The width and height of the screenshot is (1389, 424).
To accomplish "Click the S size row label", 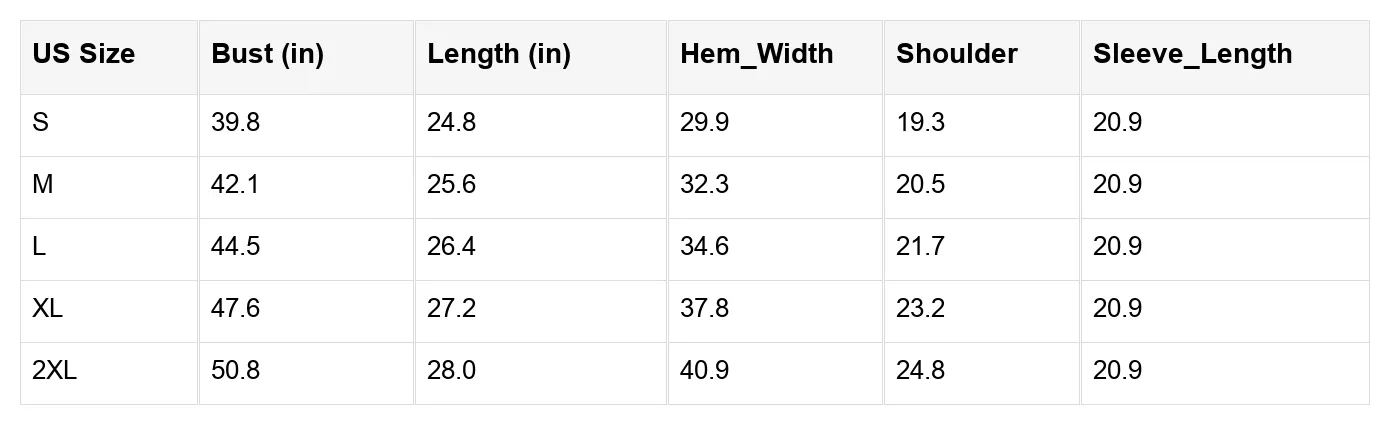I will pos(40,123).
